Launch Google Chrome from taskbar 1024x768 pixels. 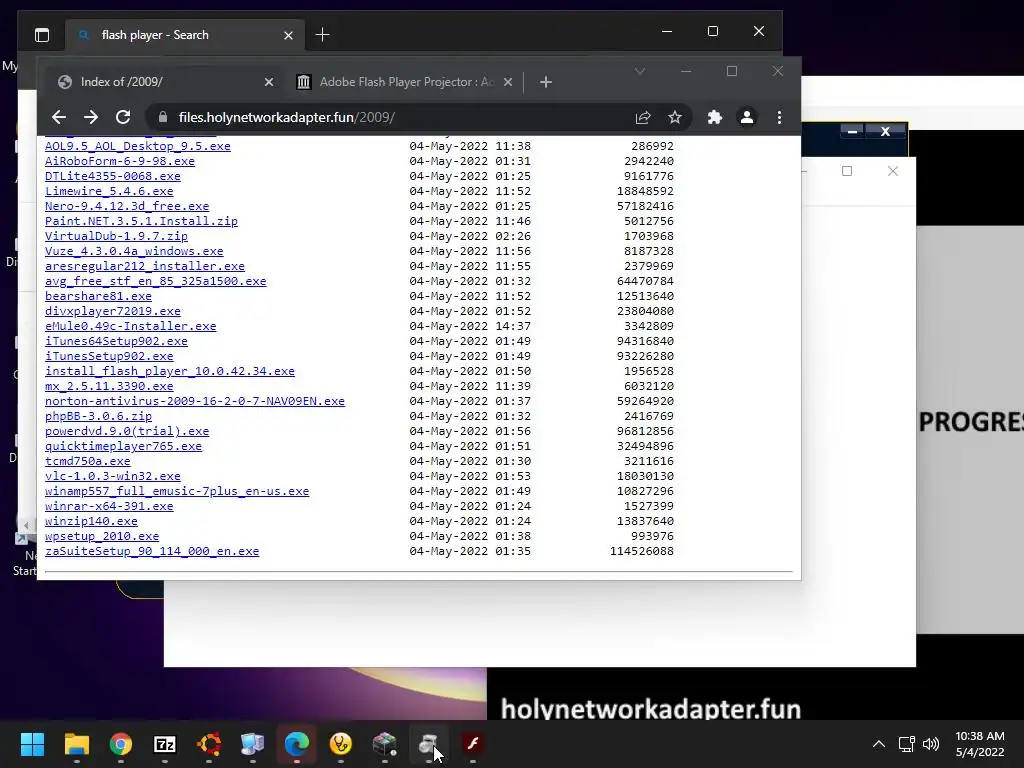121,744
